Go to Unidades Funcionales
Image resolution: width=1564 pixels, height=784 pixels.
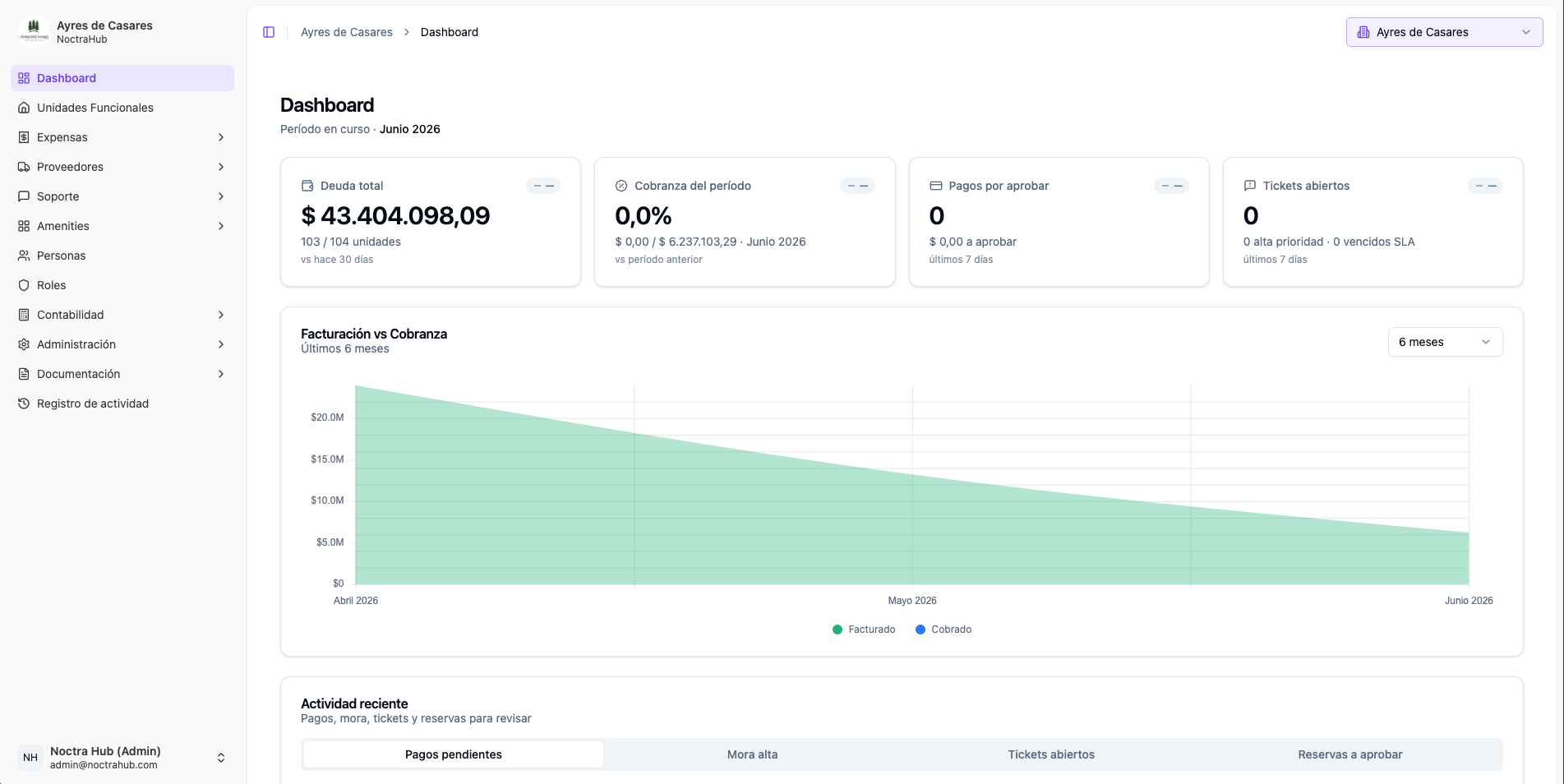(122, 108)
